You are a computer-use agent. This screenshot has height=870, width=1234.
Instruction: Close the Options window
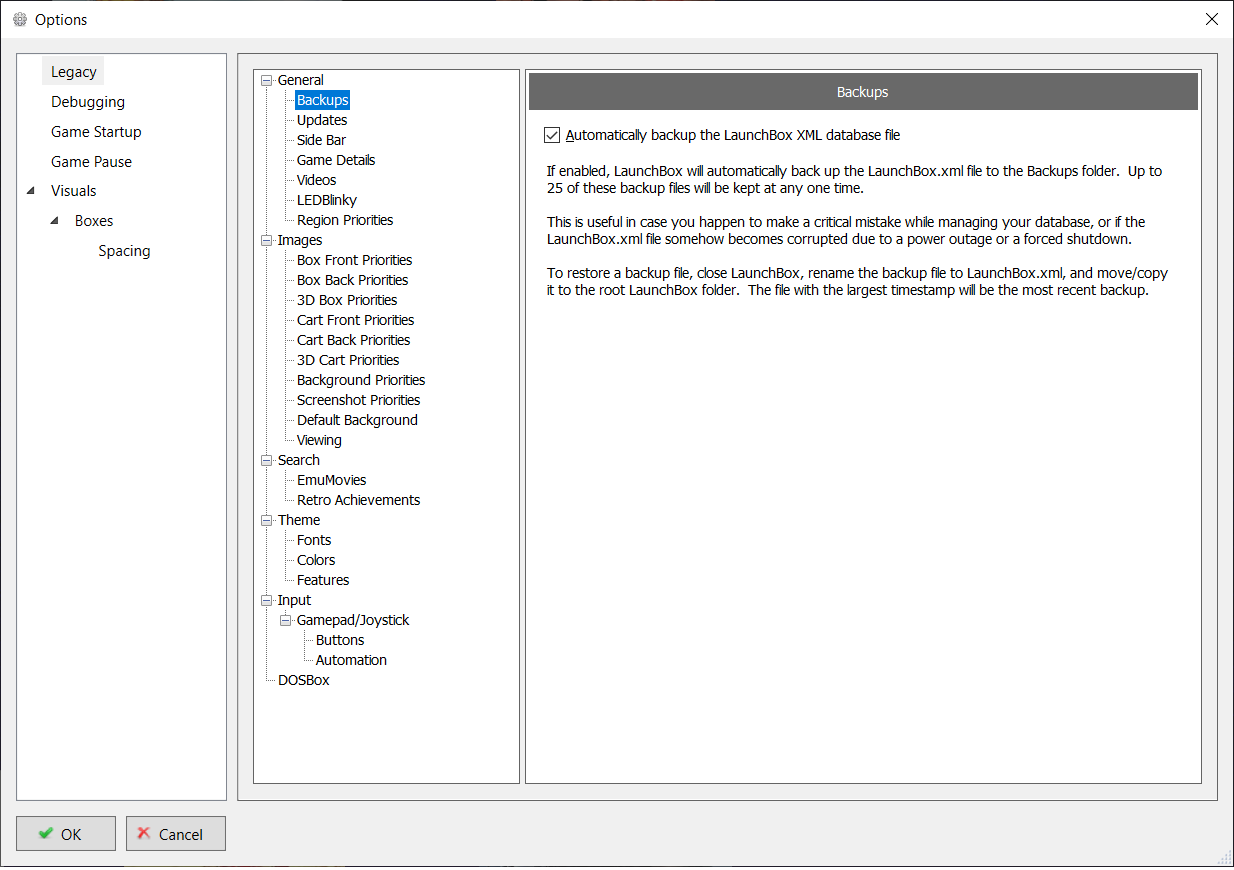[1212, 19]
